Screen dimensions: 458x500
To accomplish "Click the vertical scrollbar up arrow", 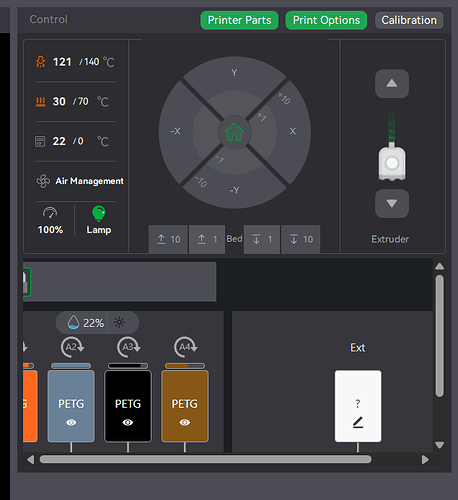I will (440, 266).
